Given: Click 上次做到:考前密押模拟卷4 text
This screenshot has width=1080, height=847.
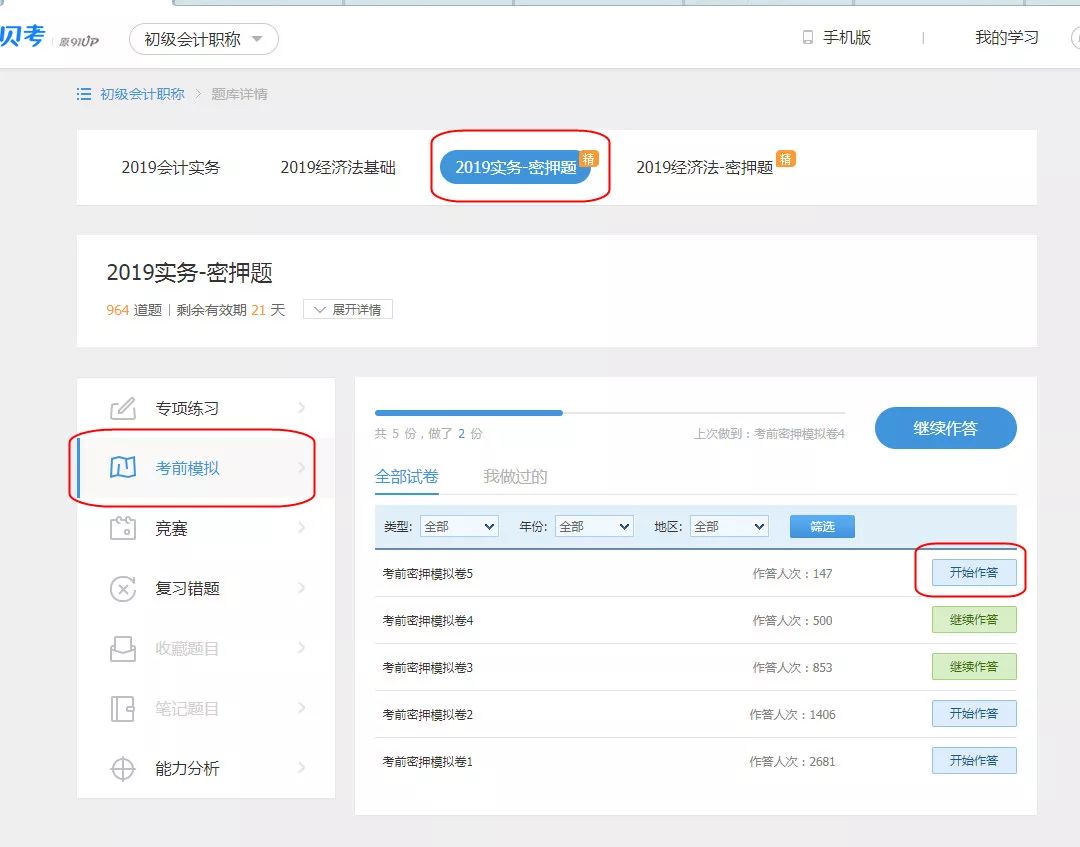Looking at the screenshot, I should point(769,434).
